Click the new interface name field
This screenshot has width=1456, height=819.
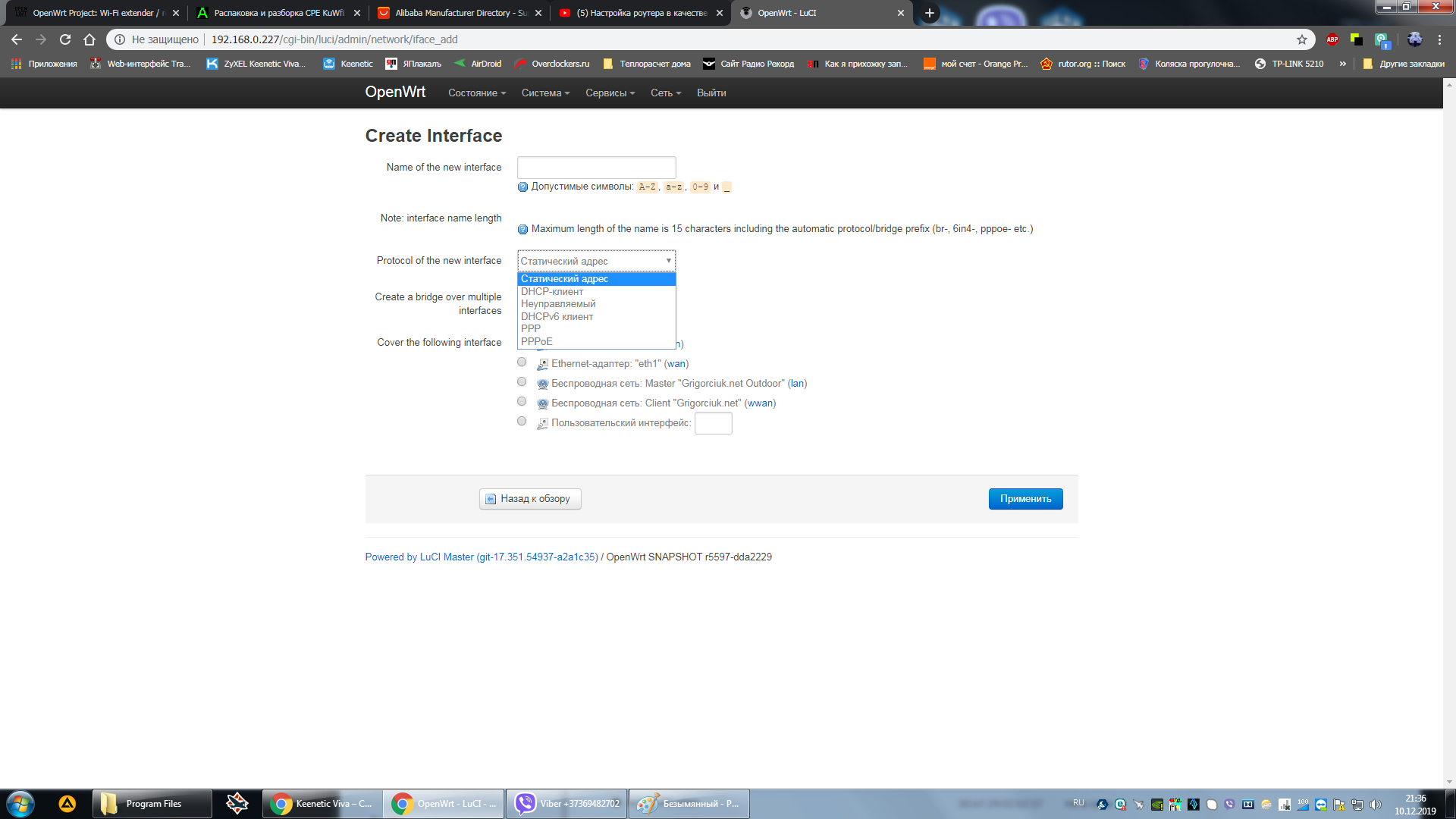[596, 168]
